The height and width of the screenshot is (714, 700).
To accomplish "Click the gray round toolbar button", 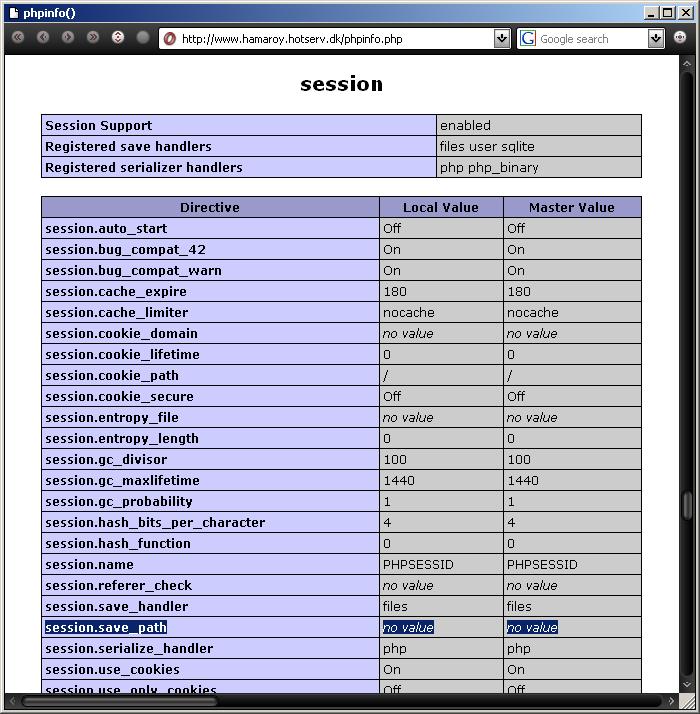I will (143, 37).
